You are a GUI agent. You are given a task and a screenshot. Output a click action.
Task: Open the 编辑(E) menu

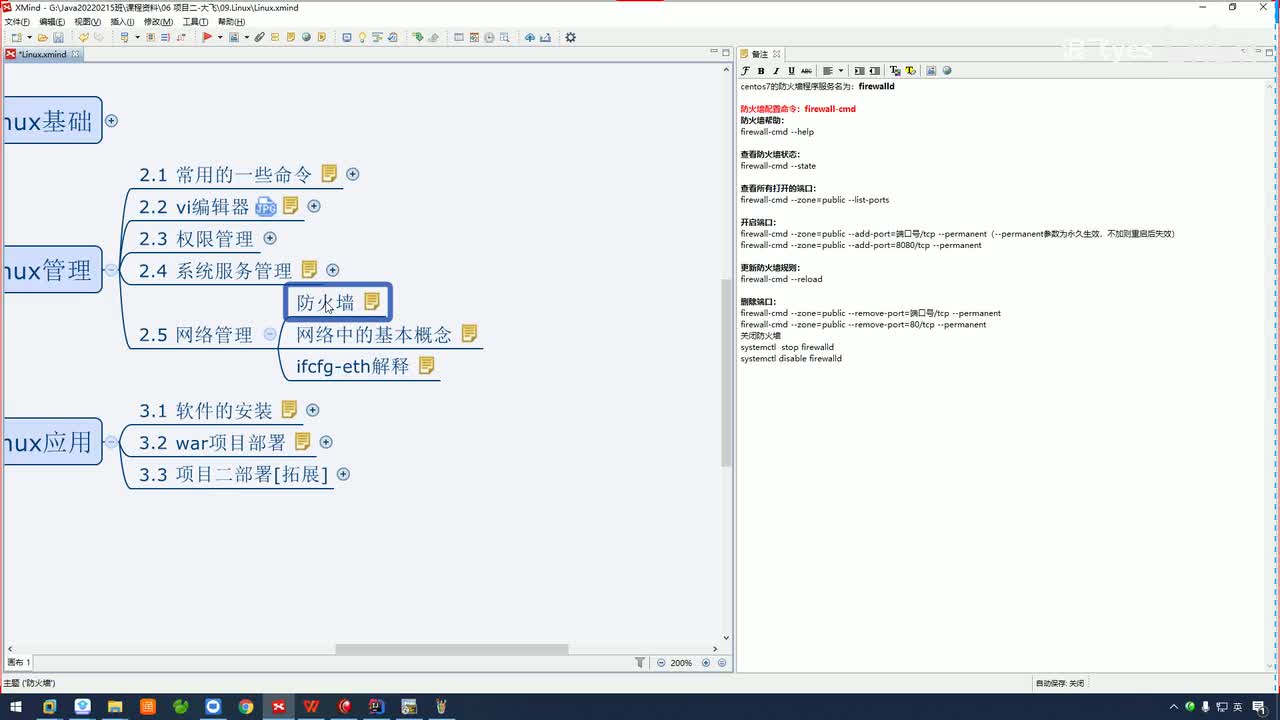tap(52, 21)
